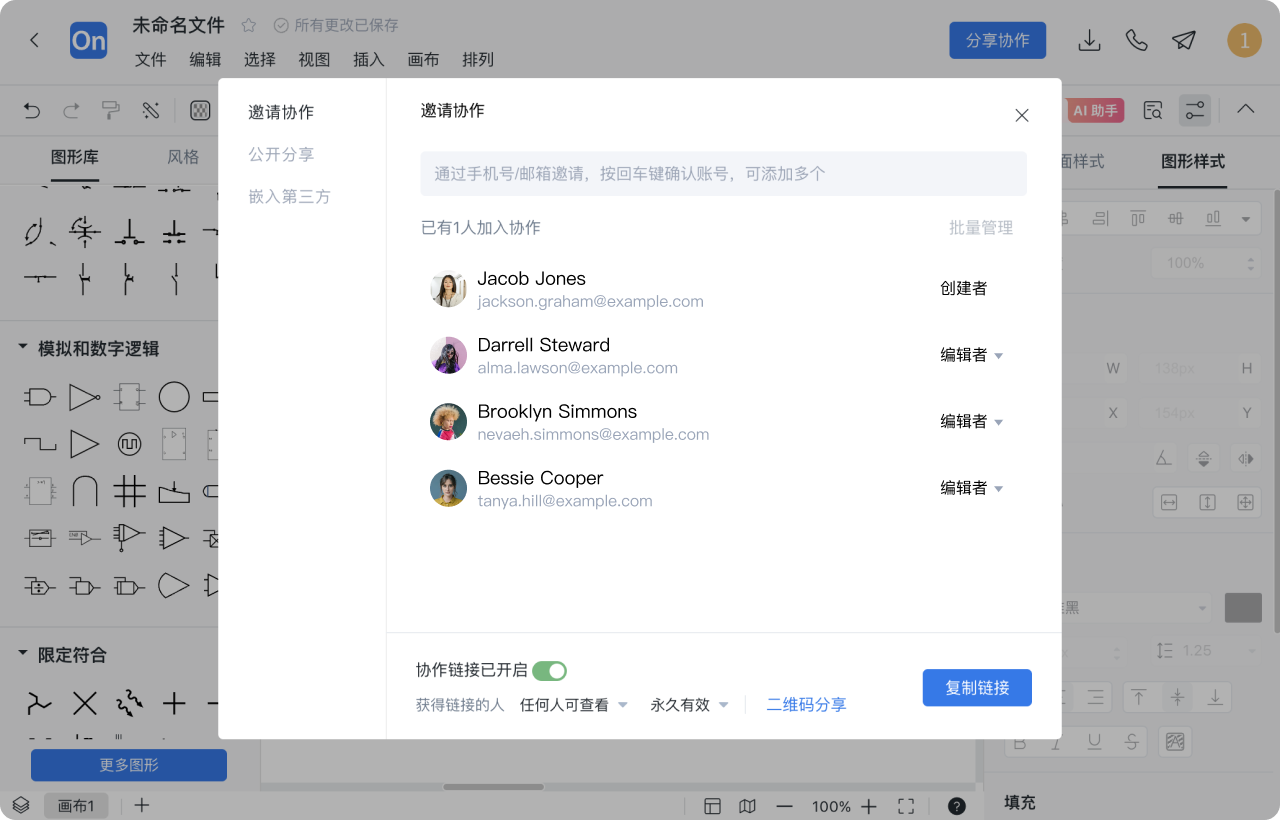Open the 插入 menu
The image size is (1280, 820).
pos(368,59)
